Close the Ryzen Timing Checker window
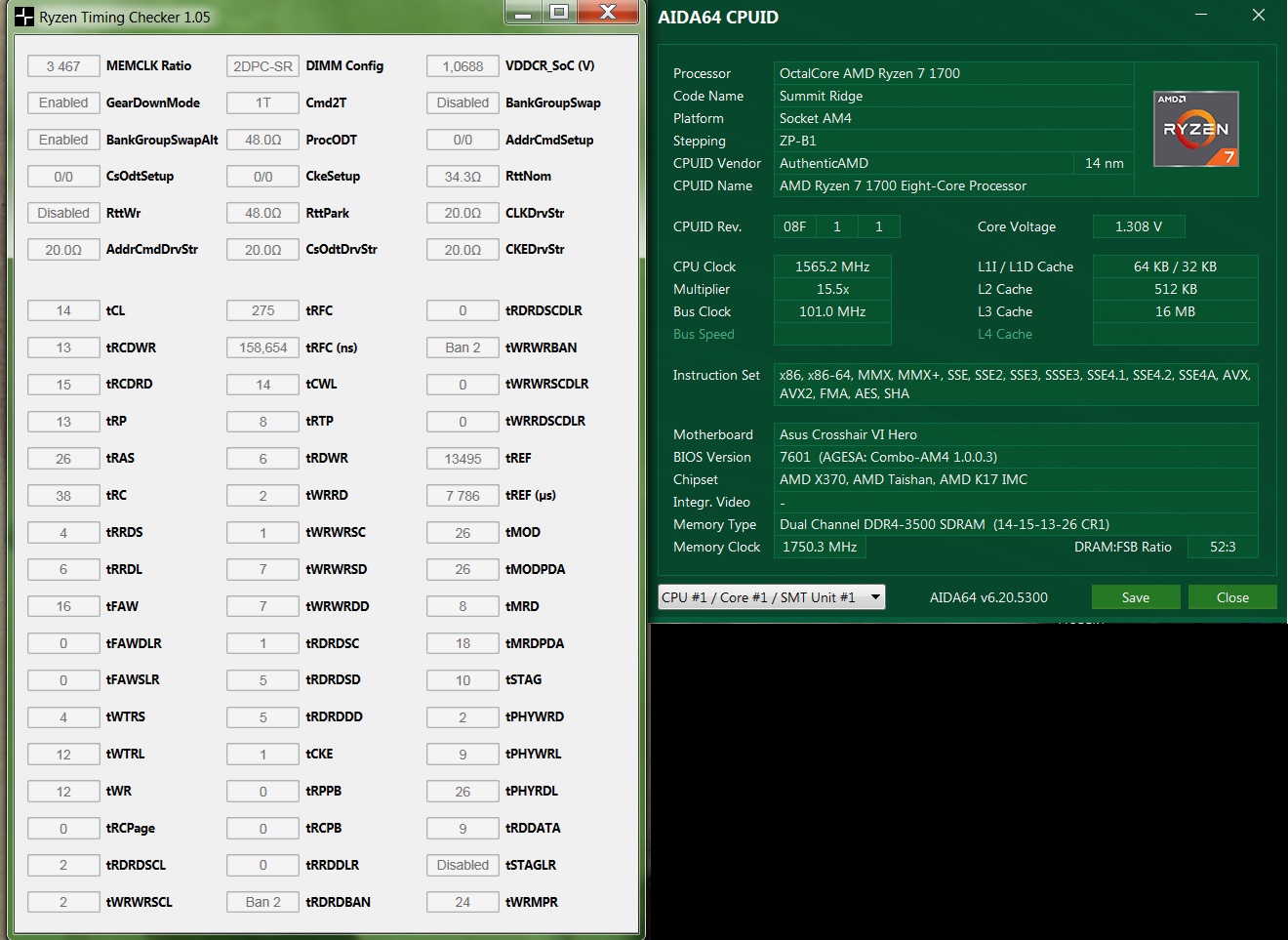The width and height of the screenshot is (1288, 940). [x=608, y=13]
